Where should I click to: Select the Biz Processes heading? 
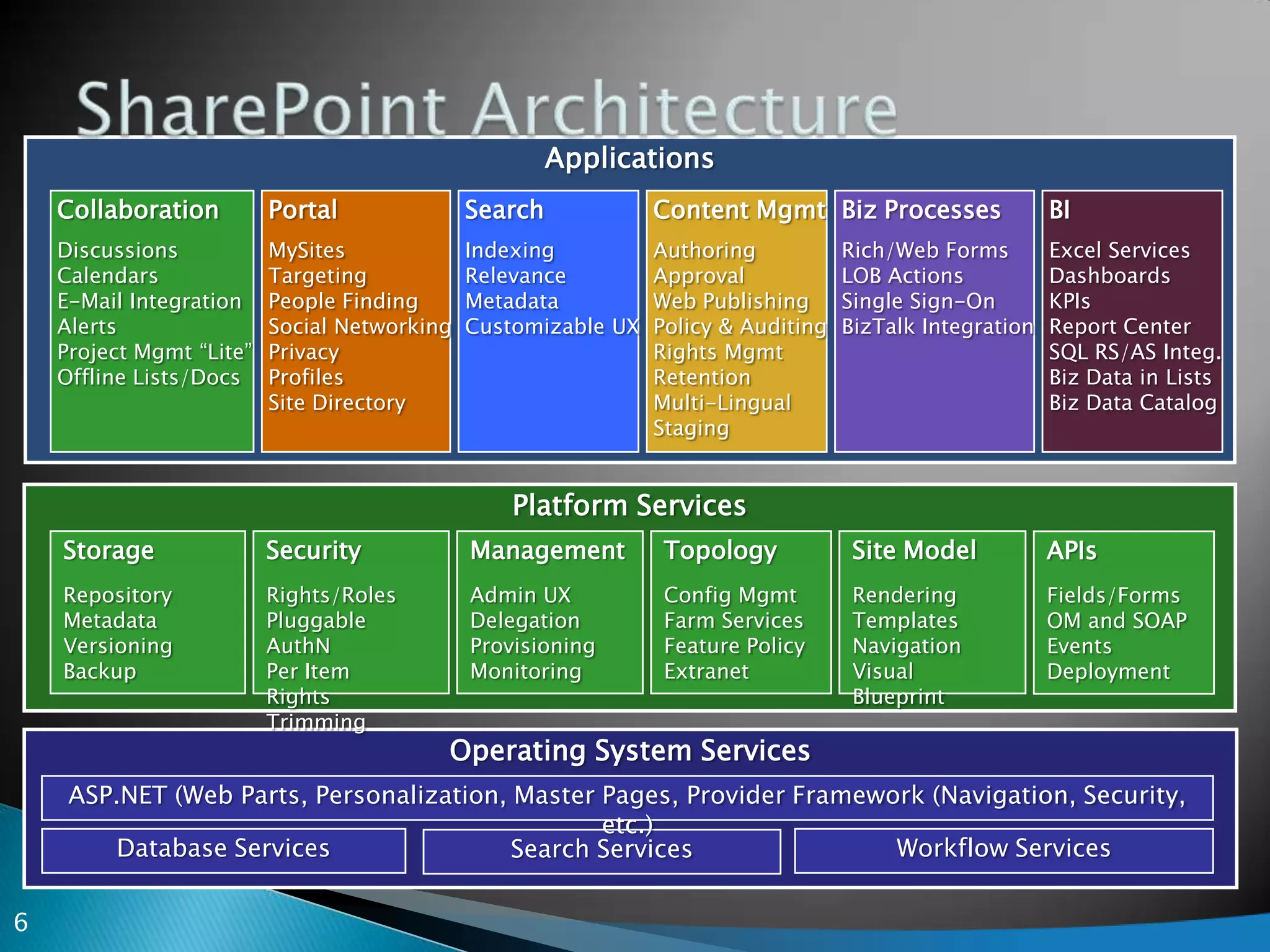click(921, 210)
